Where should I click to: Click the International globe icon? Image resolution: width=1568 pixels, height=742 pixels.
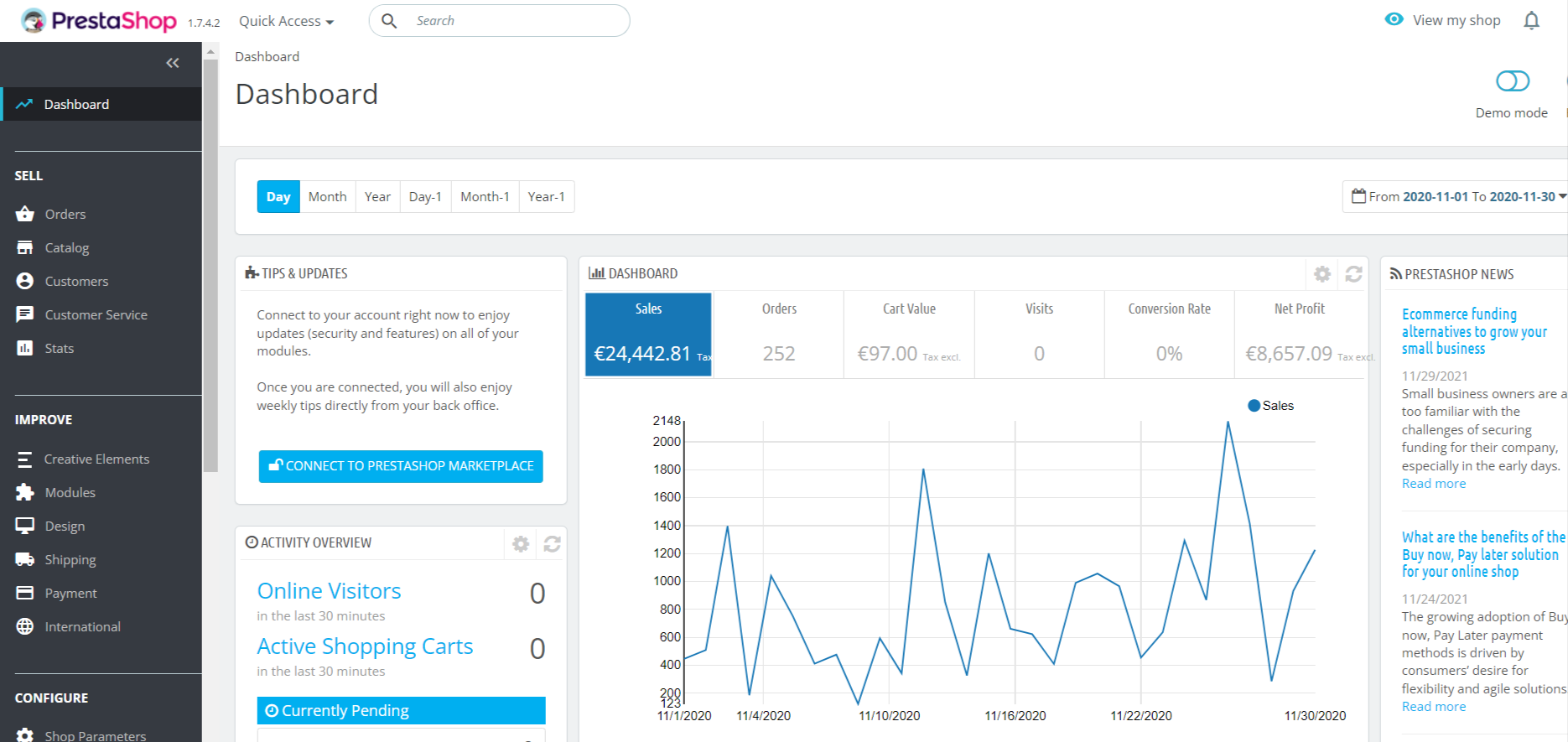click(25, 626)
